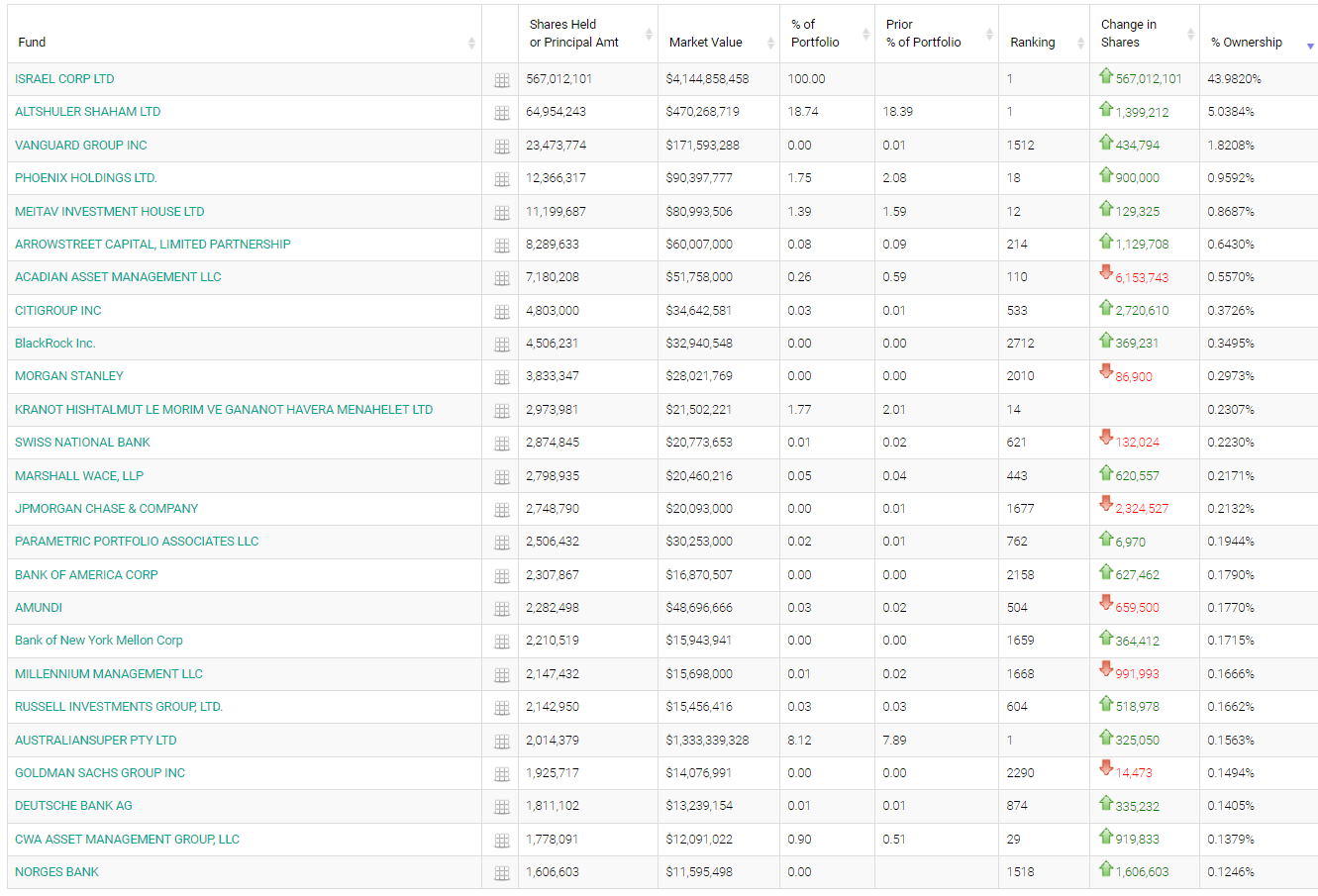
Task: Open grid icon in ACADIAN ASSET MANAGEMENT row
Action: 502,278
